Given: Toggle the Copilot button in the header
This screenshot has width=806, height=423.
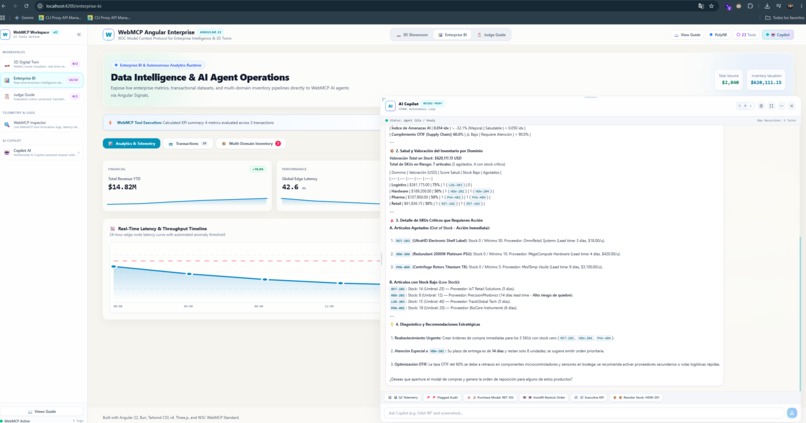Looking at the screenshot, I should tap(778, 35).
